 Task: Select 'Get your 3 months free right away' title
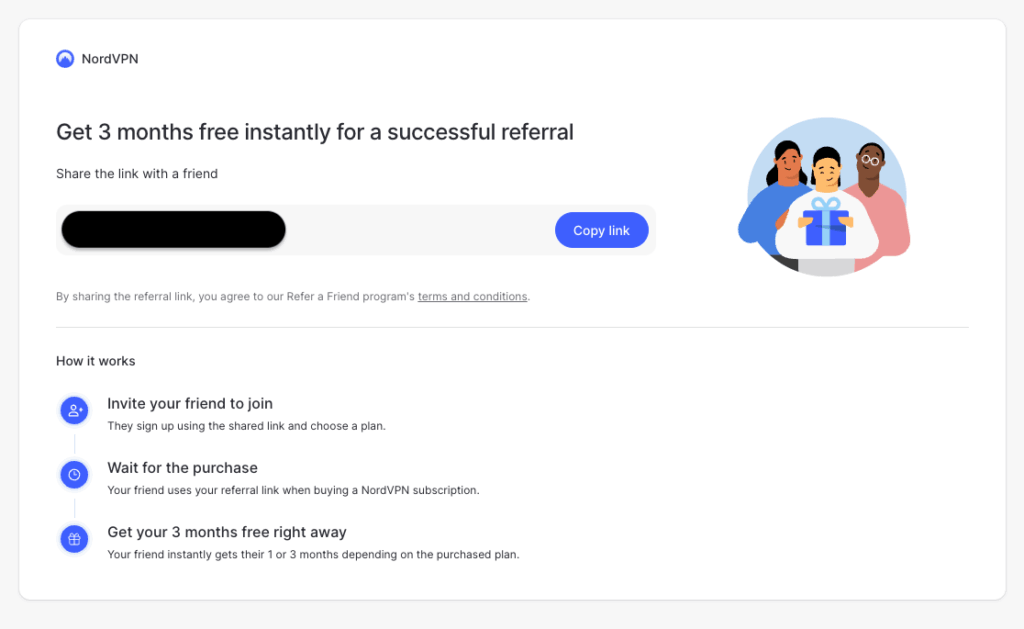227,532
